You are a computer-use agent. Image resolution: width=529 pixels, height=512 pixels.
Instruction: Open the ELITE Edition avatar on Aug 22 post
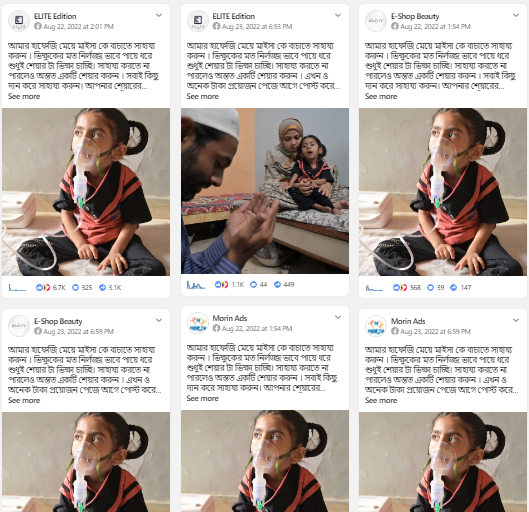click(x=19, y=21)
